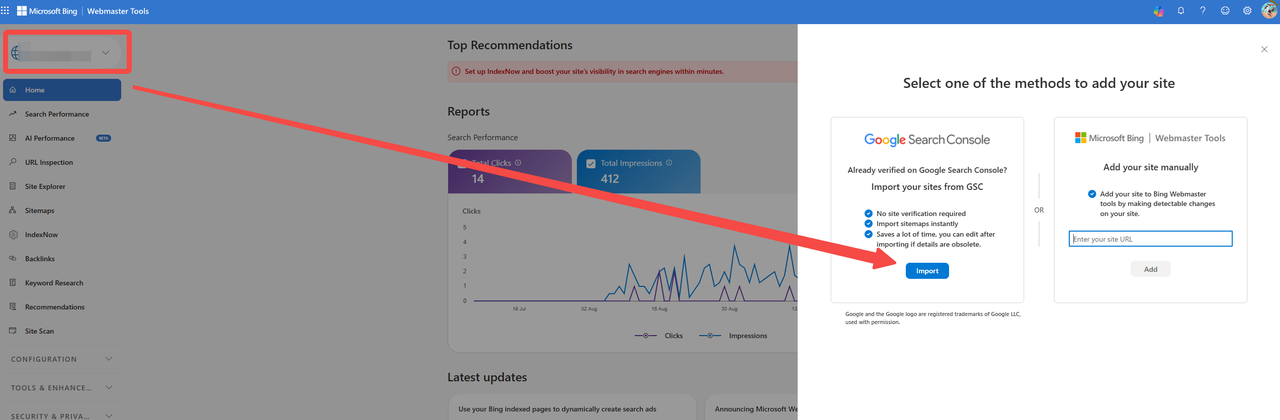The width and height of the screenshot is (1280, 420).
Task: Click the info icon beside Total Clicks
Action: point(518,163)
